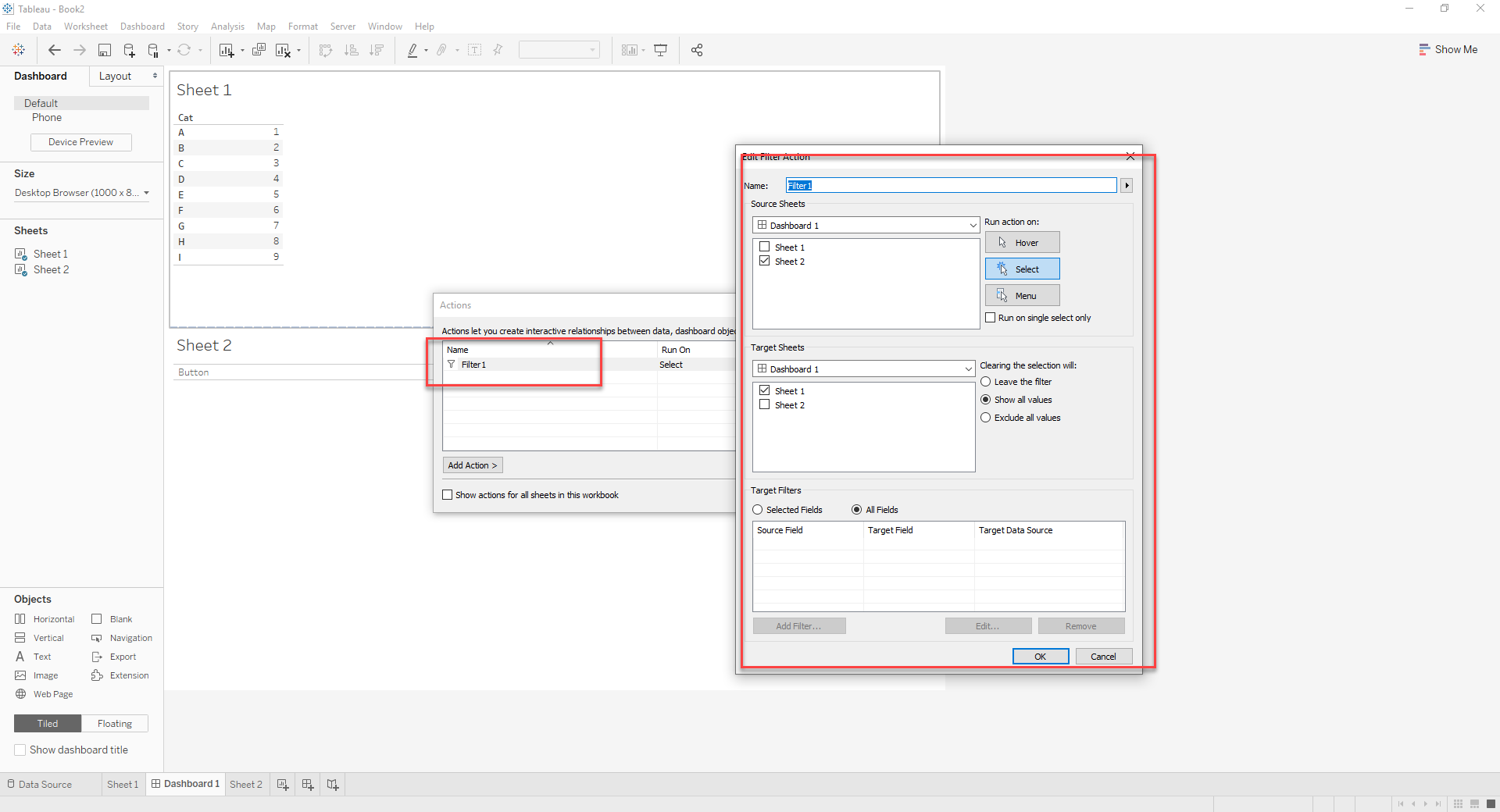
Task: Click Cancel in Edit Filter Action dialog
Action: (x=1103, y=657)
